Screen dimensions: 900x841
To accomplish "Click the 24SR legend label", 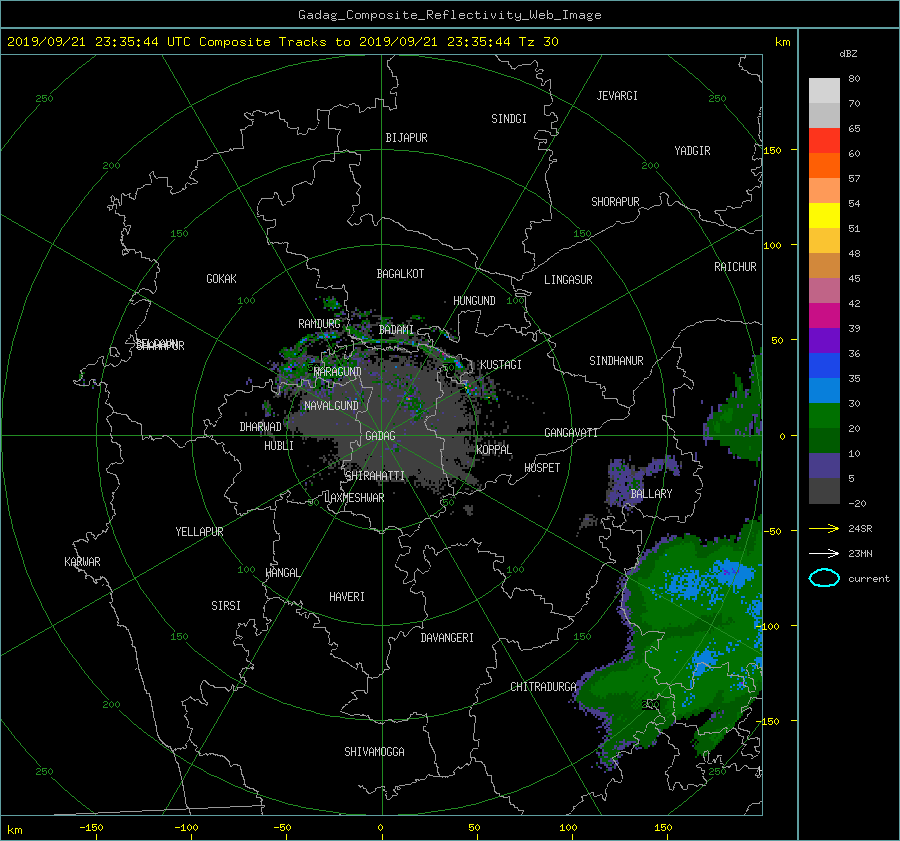I will pyautogui.click(x=860, y=529).
